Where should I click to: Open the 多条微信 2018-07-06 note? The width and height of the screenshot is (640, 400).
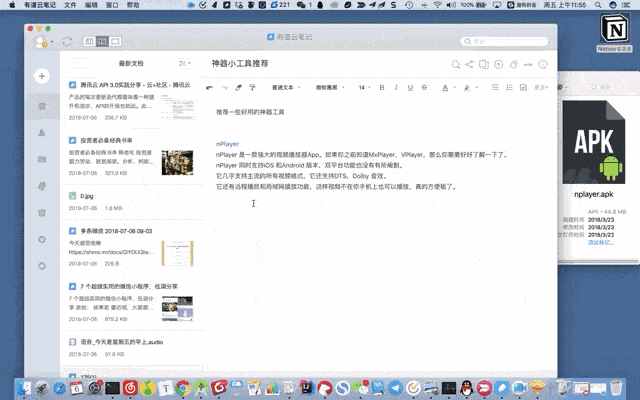[x=132, y=247]
